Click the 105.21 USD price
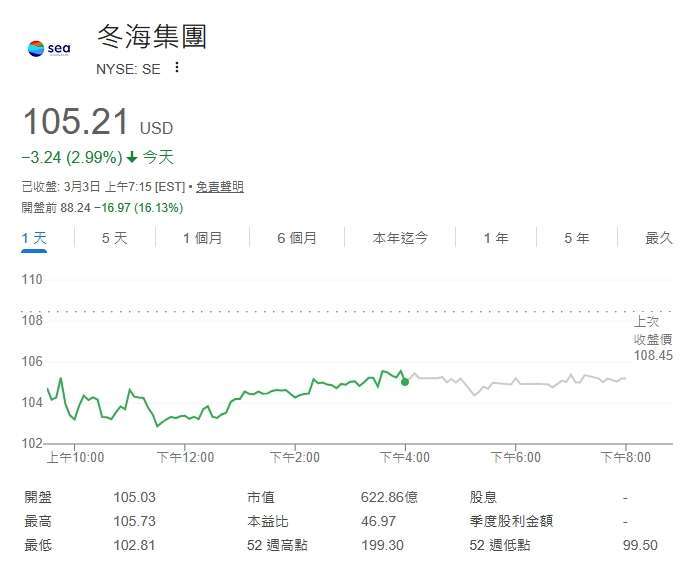This screenshot has width=689, height=567. point(78,123)
